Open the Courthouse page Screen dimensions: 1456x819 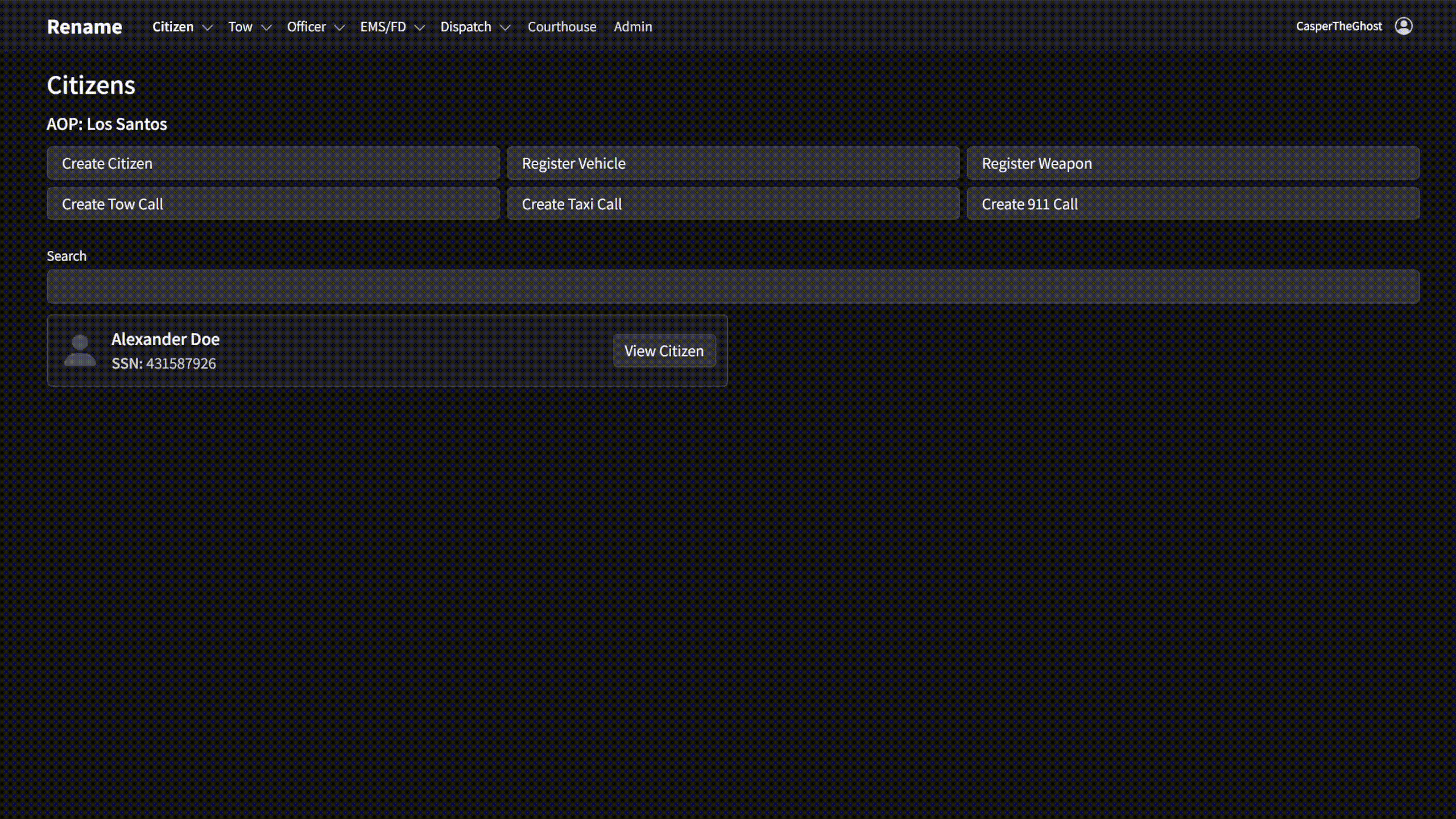(x=561, y=27)
